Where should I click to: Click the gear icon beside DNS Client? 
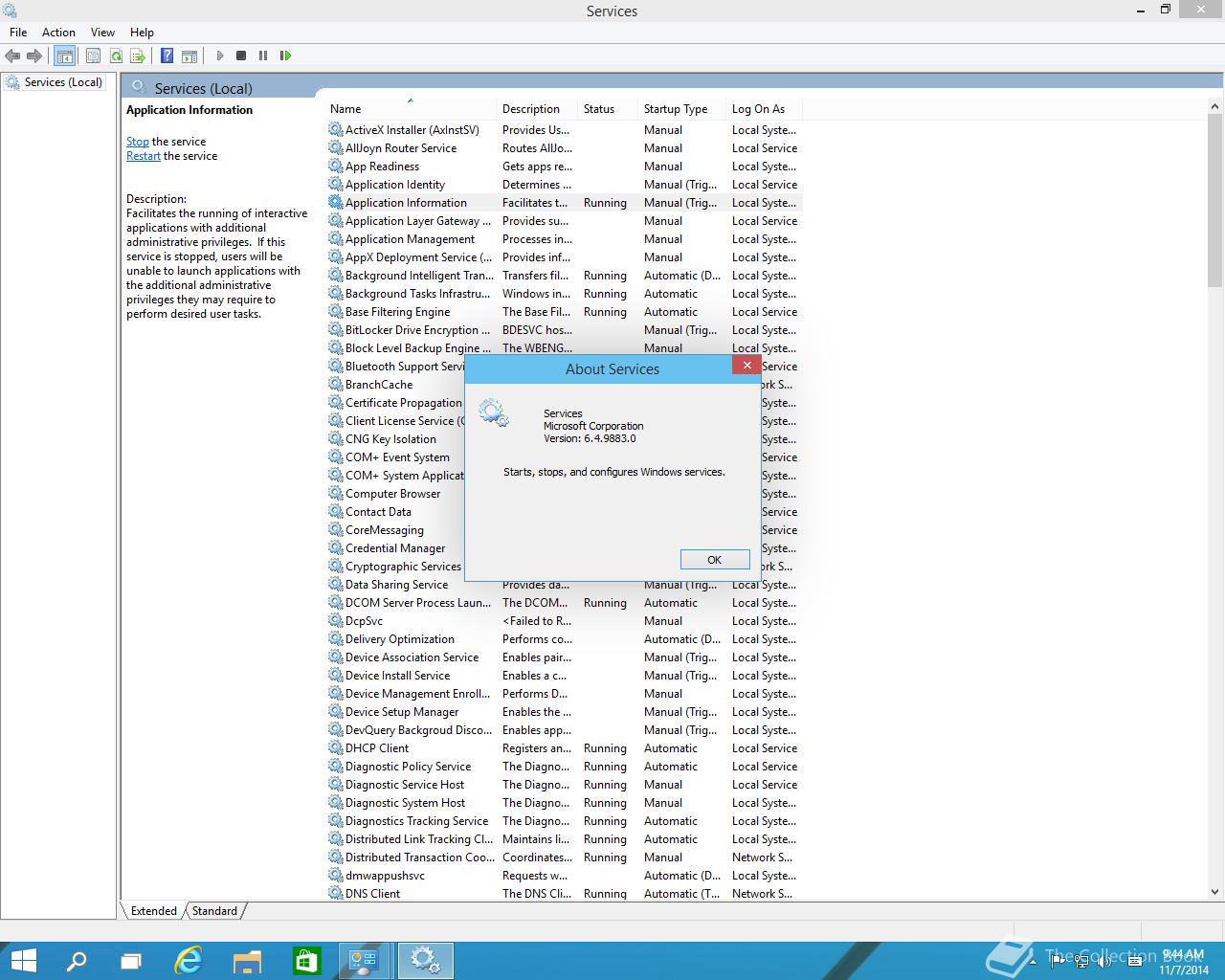point(336,894)
